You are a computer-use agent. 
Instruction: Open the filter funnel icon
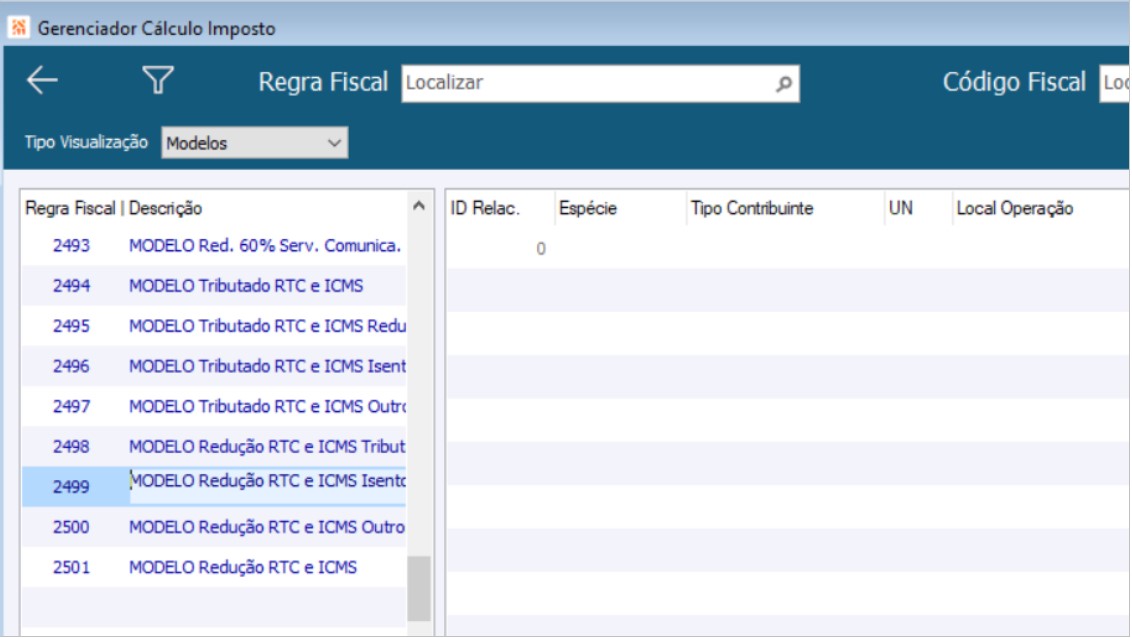point(158,80)
